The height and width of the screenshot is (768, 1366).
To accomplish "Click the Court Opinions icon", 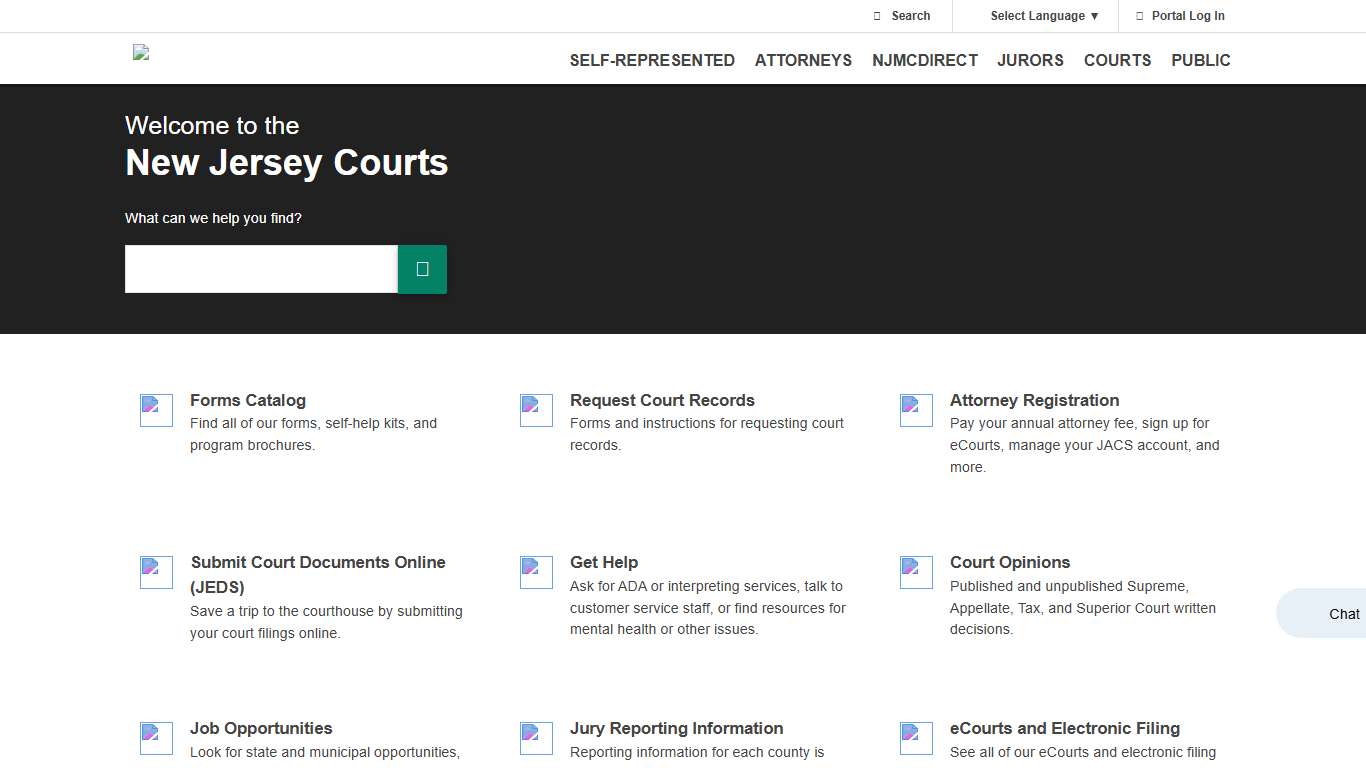I will 916,572.
